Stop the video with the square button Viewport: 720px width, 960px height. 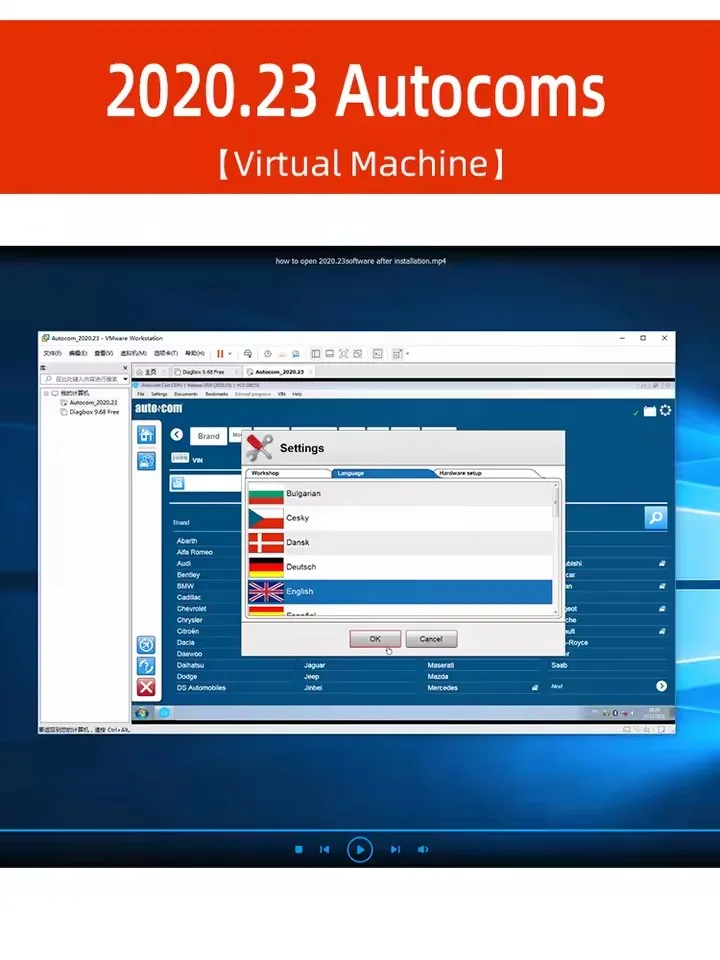point(298,849)
